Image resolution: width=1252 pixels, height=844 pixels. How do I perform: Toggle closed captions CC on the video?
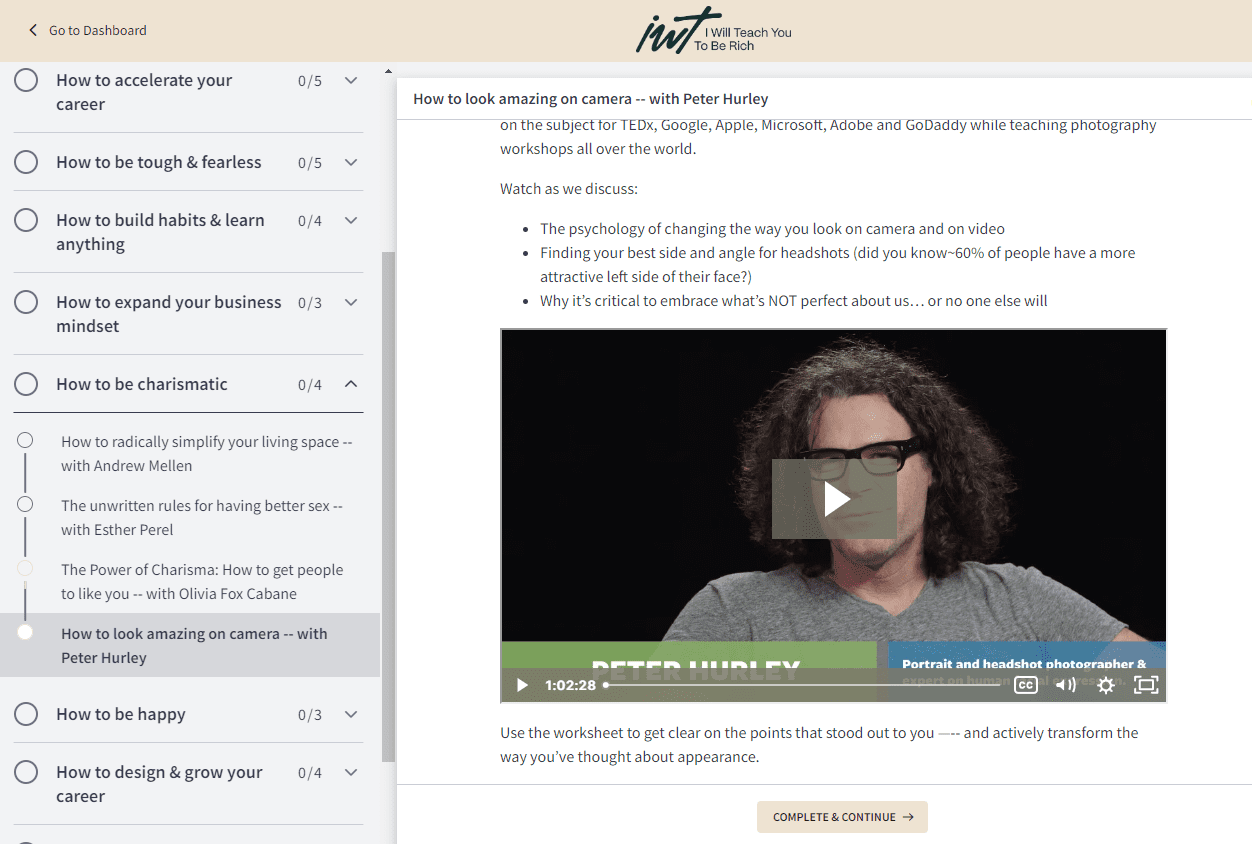pos(1025,685)
